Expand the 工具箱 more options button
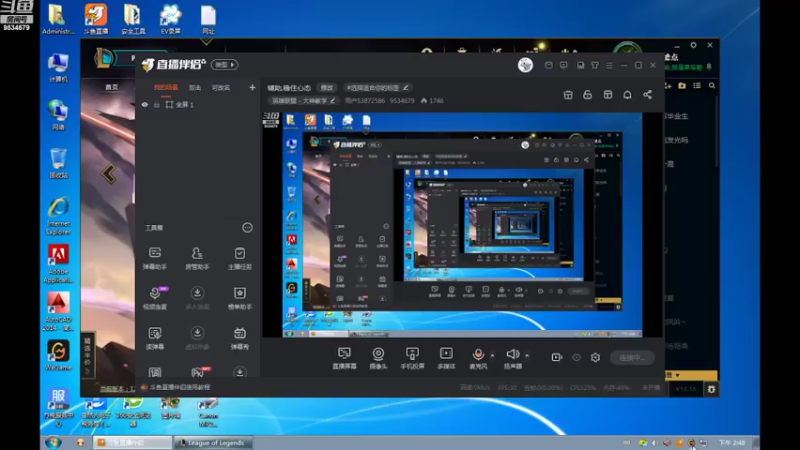 [x=247, y=228]
